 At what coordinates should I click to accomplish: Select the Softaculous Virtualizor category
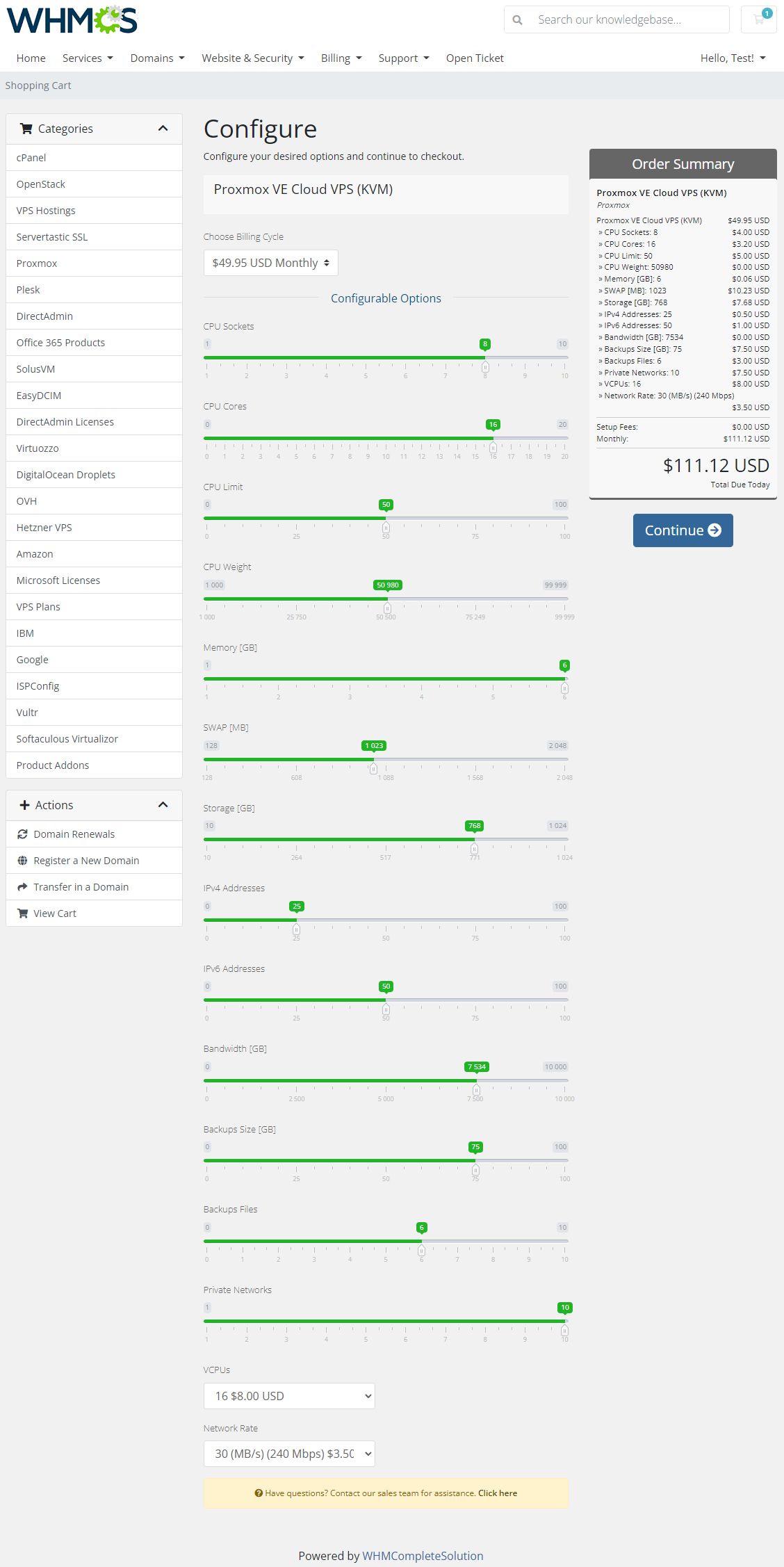pos(94,739)
